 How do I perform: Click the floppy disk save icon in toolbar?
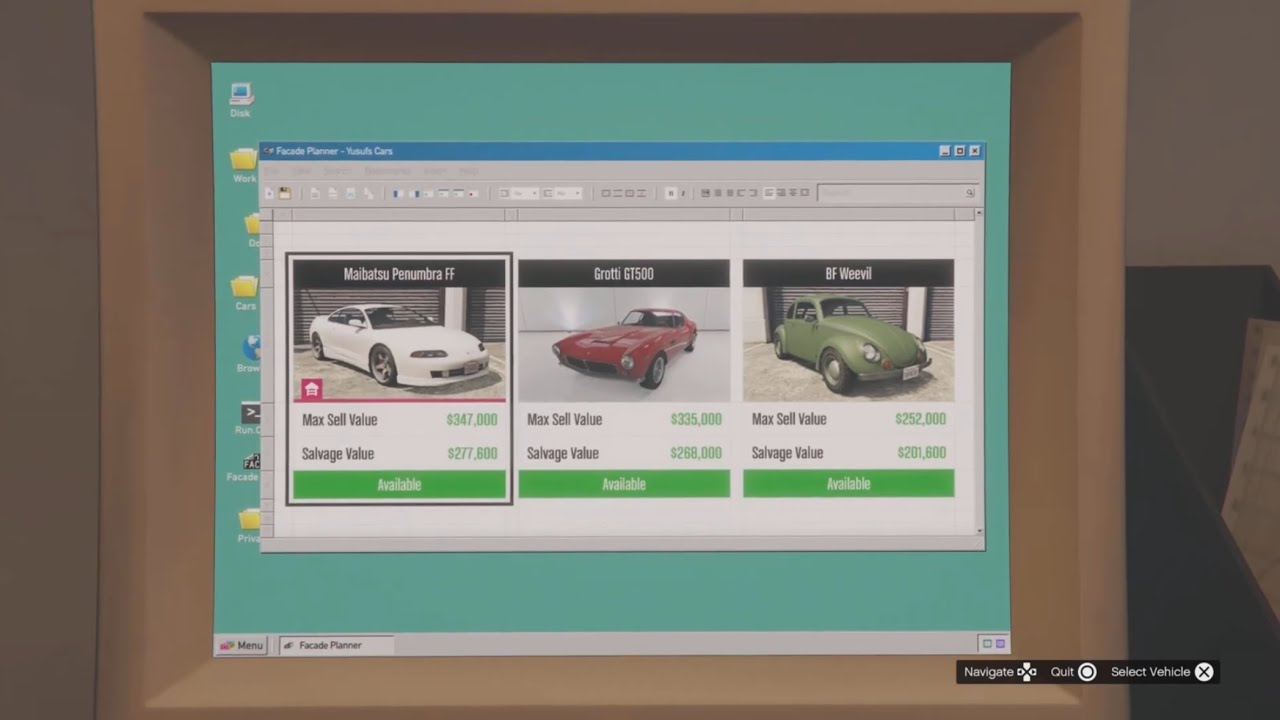point(285,193)
